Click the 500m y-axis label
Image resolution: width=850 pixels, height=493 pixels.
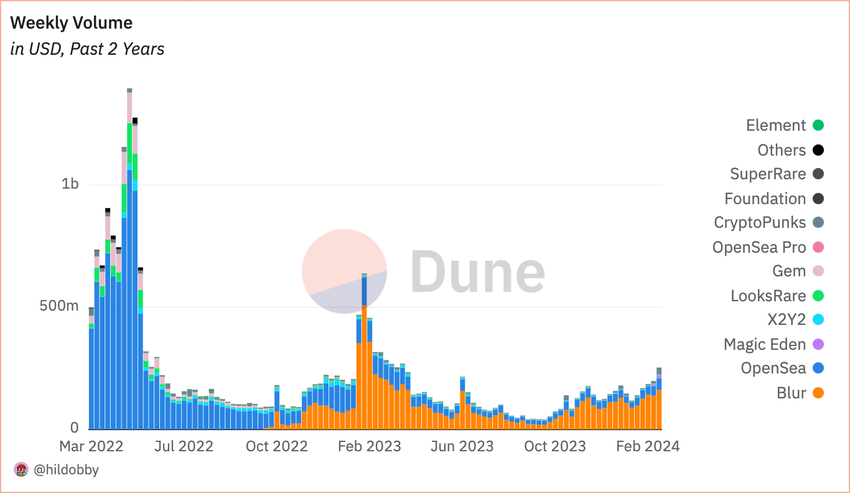(59, 306)
